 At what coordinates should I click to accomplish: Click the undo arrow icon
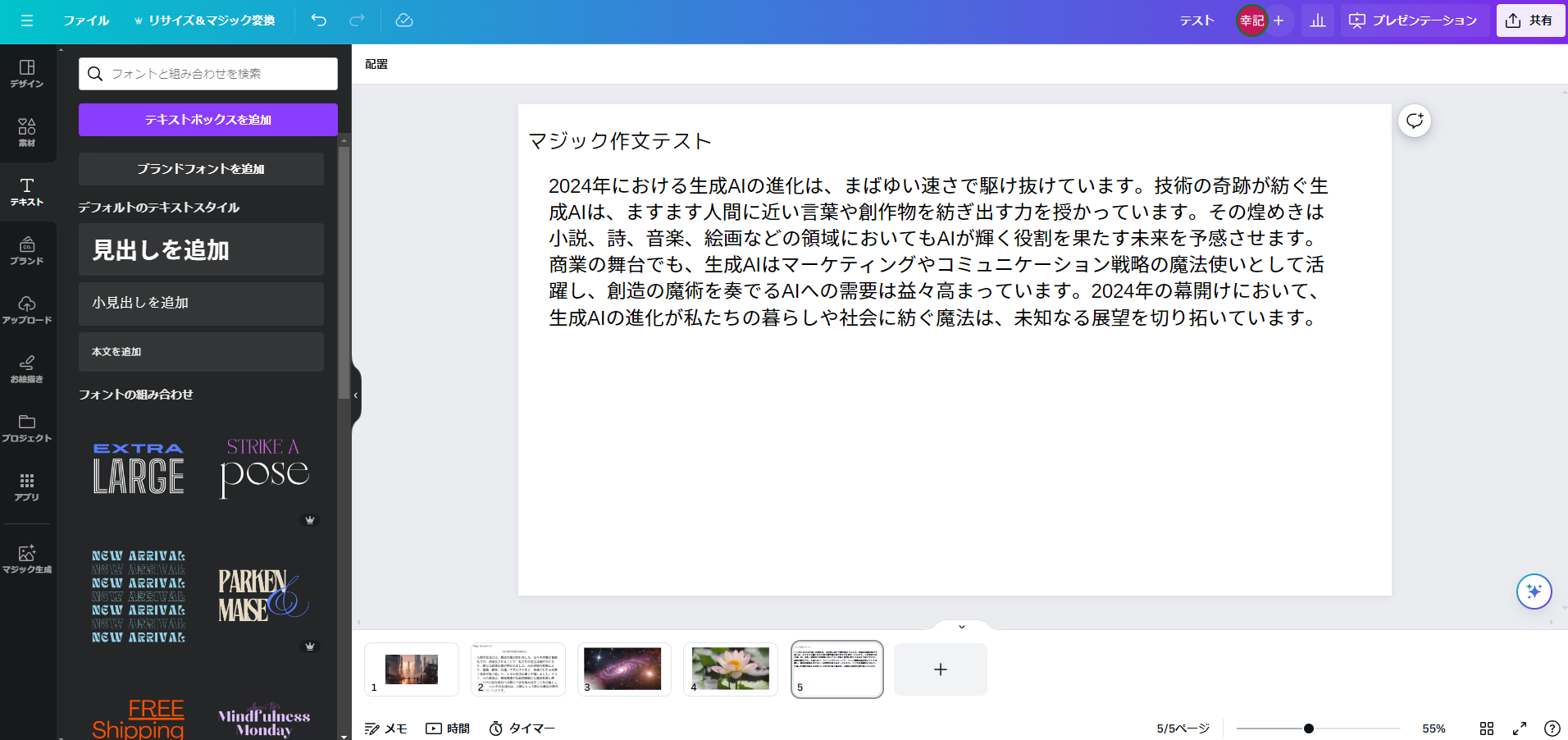pos(319,21)
